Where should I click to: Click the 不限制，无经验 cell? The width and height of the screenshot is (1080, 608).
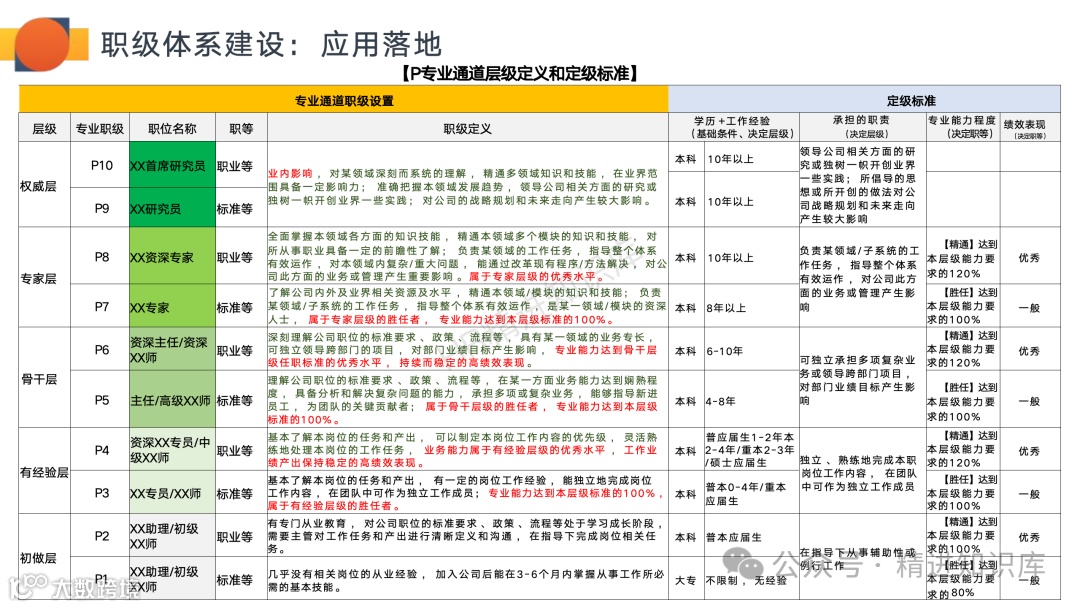point(751,580)
